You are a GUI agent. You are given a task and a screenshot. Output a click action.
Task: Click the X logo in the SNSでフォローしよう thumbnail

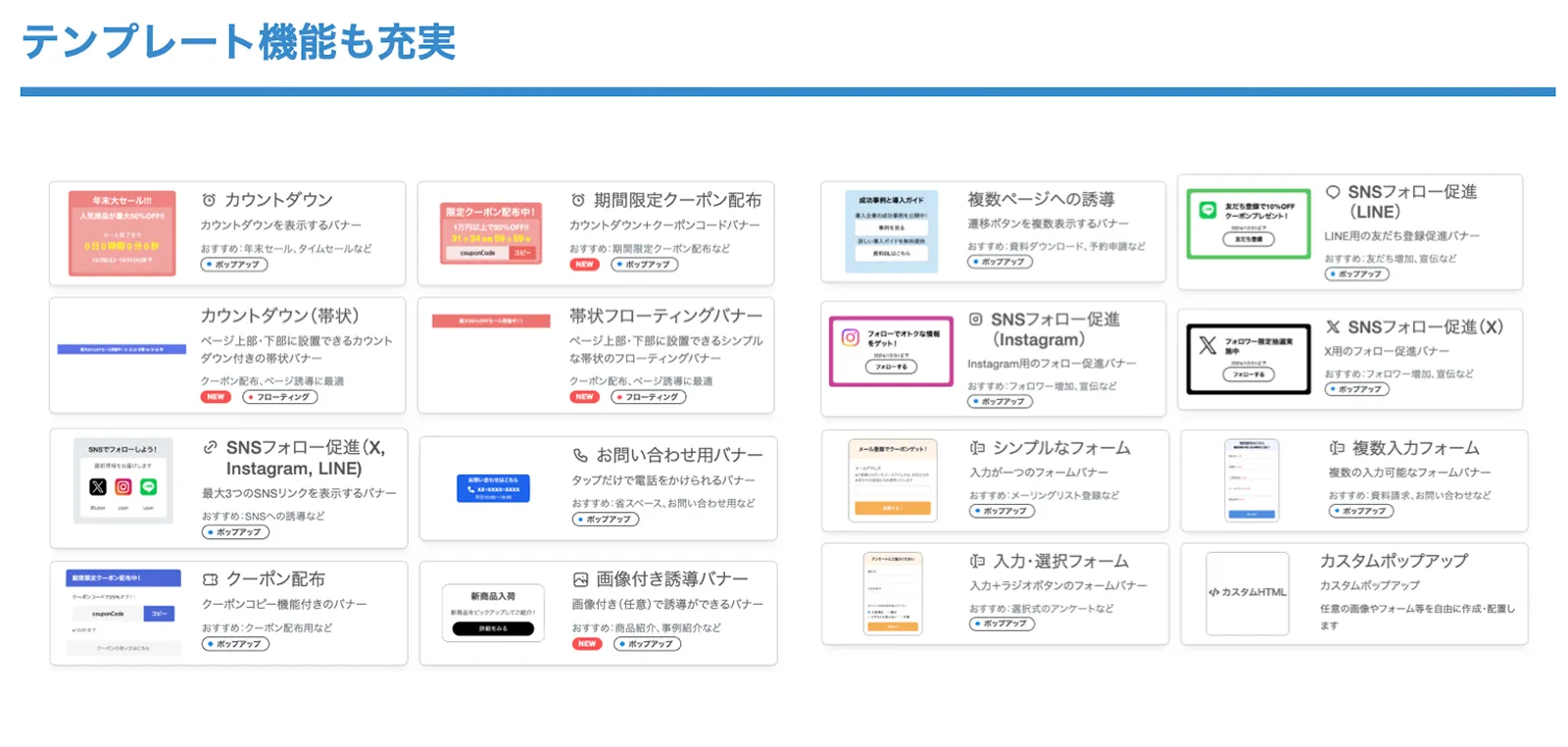(98, 486)
